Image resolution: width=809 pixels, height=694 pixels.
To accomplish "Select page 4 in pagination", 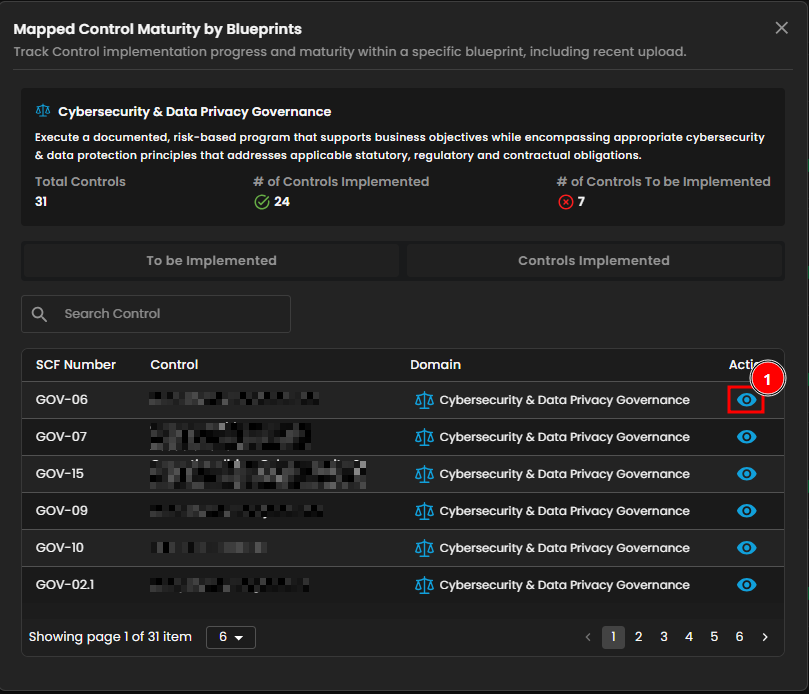I will pyautogui.click(x=689, y=637).
